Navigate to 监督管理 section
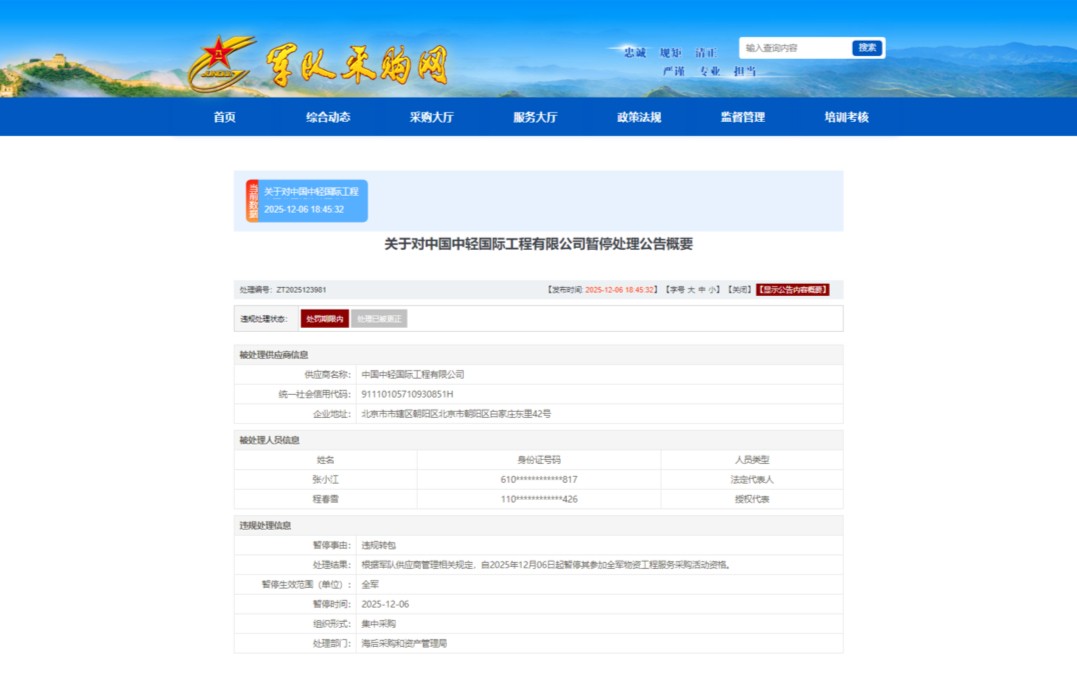The image size is (1077, 680). (742, 117)
